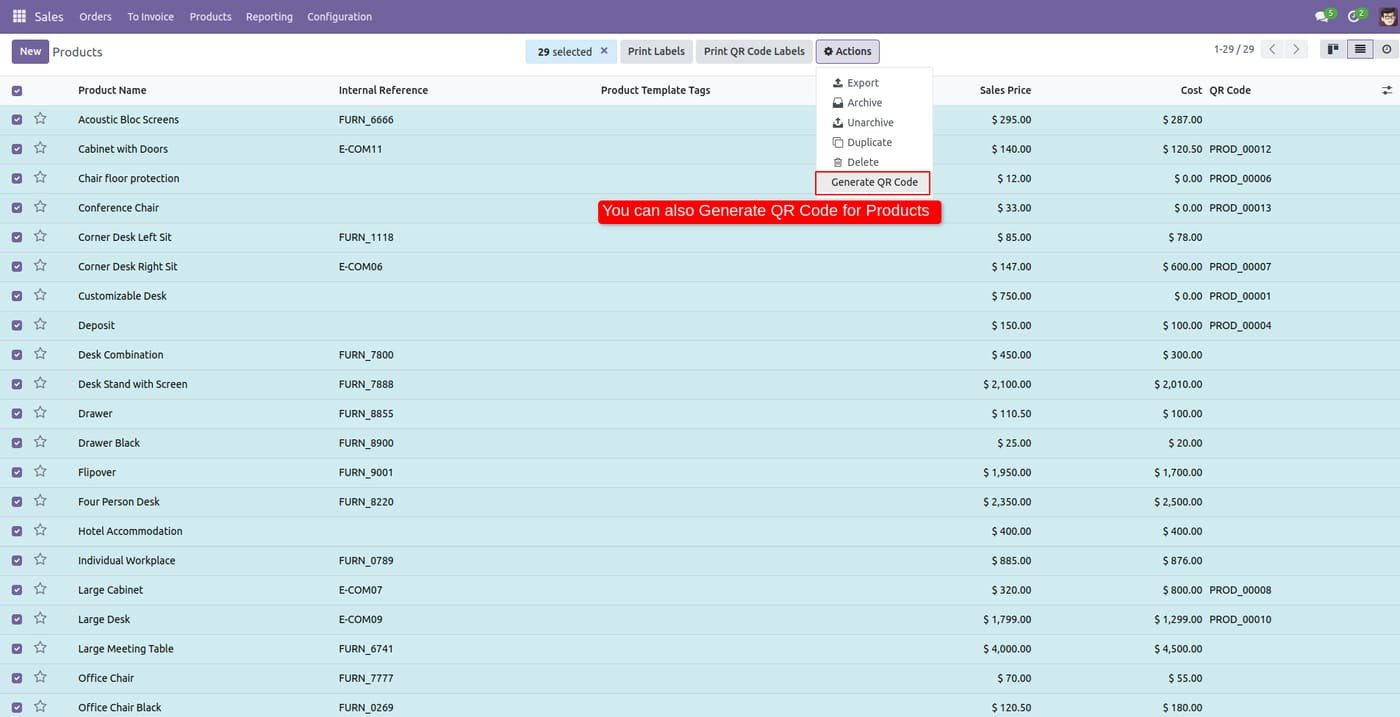Image resolution: width=1400 pixels, height=717 pixels.
Task: Star the Customizable Desk product
Action: point(40,295)
